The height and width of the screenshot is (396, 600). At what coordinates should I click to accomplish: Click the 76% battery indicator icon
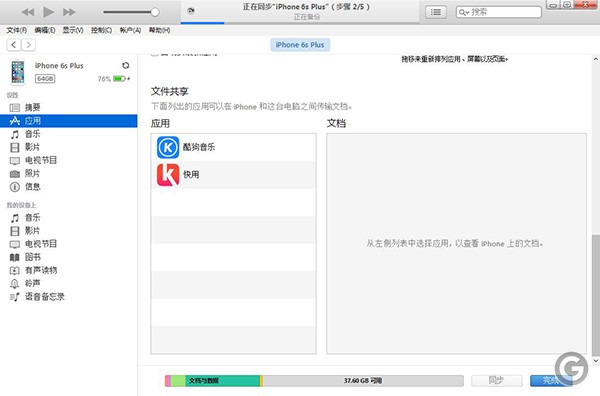[119, 79]
